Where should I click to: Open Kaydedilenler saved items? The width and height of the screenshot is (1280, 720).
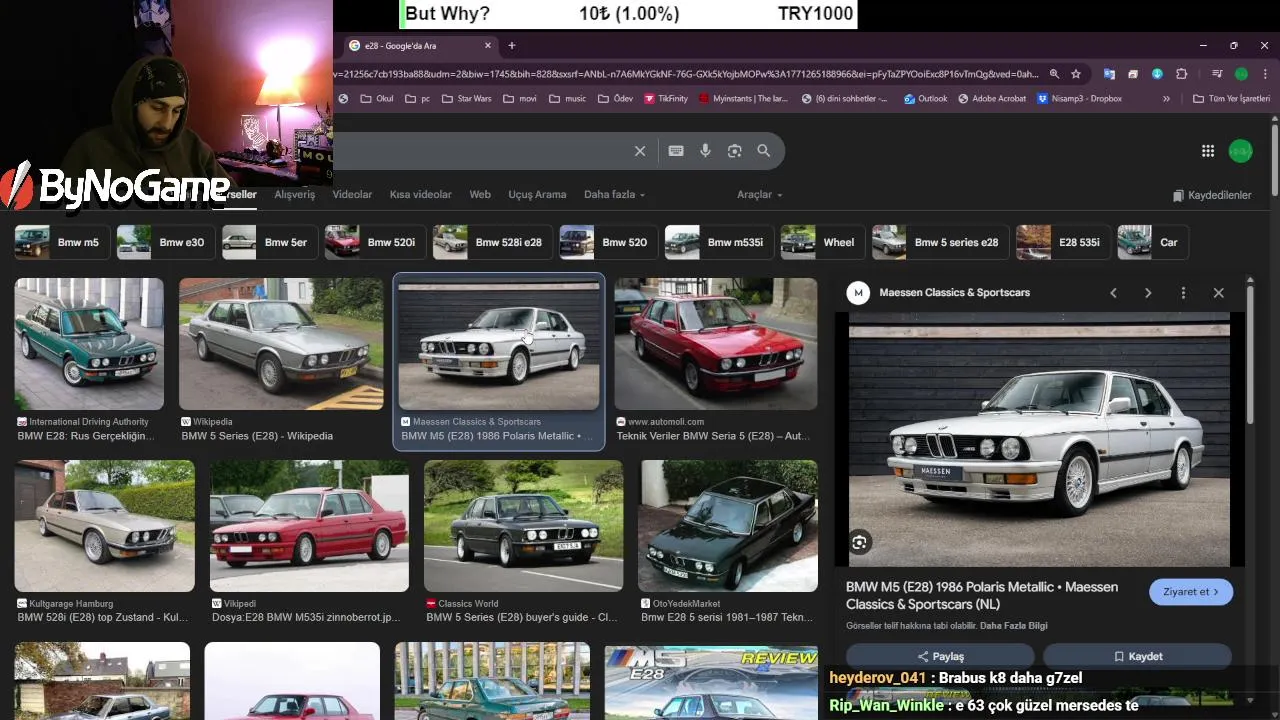click(1212, 196)
